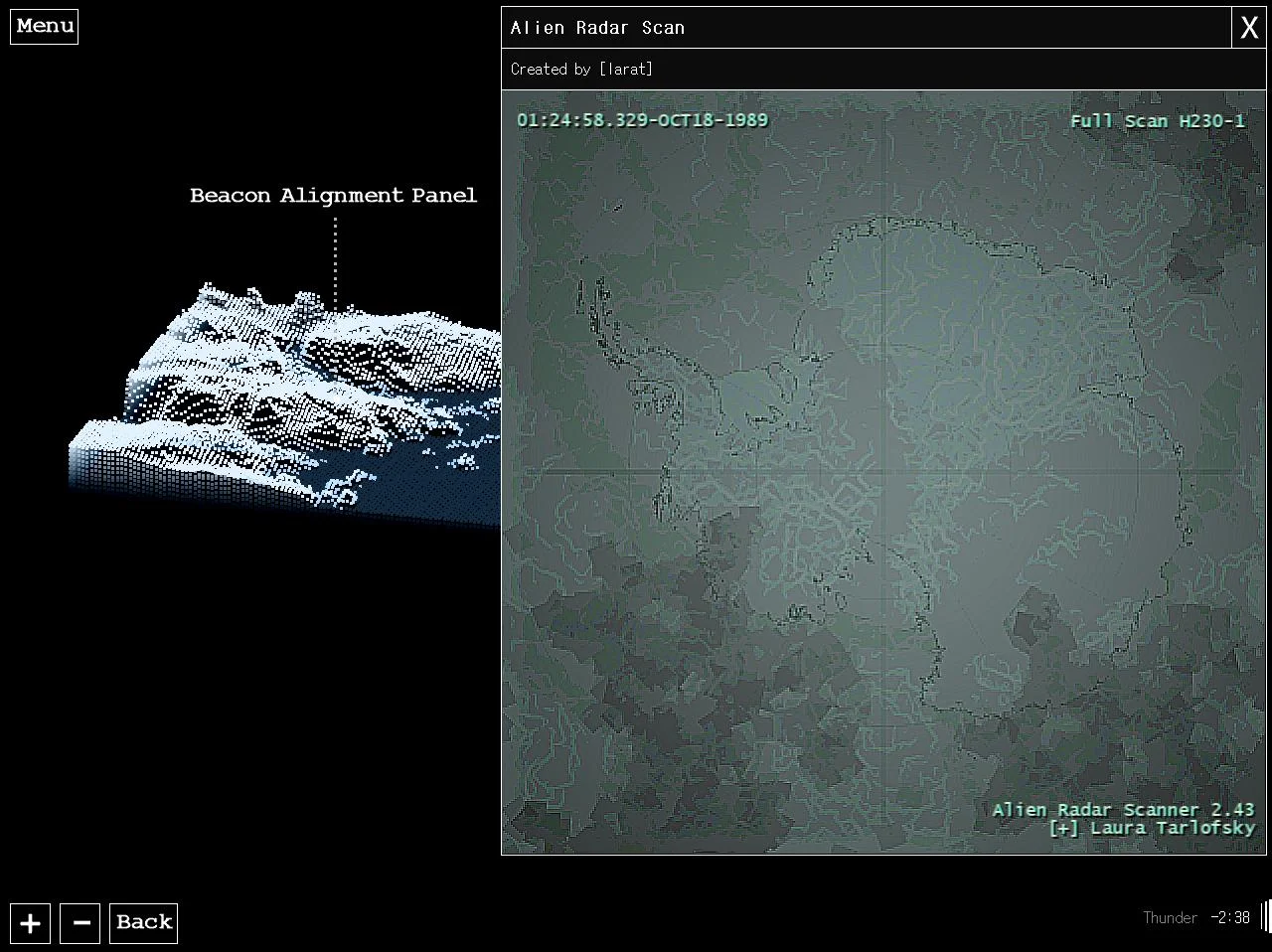Open the Menu in the top corner
The width and height of the screenshot is (1272, 952).
(44, 26)
